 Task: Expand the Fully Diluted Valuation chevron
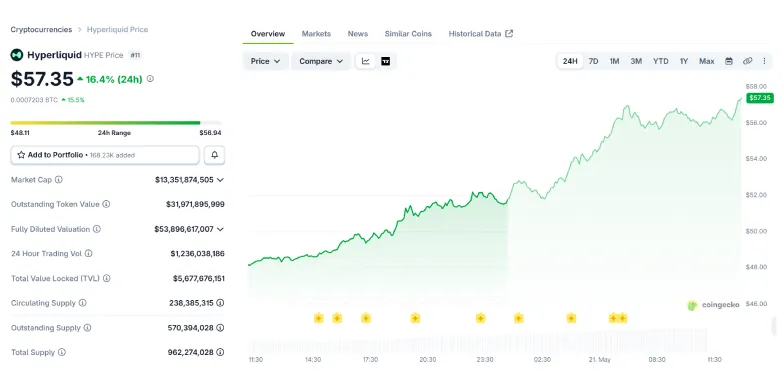(220, 229)
